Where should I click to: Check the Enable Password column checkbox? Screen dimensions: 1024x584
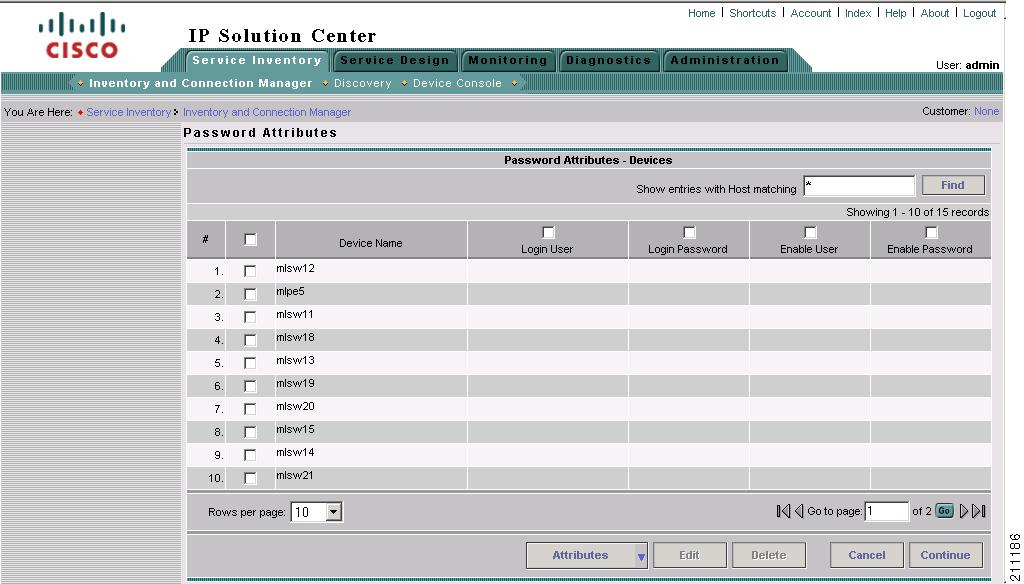pyautogui.click(x=931, y=233)
